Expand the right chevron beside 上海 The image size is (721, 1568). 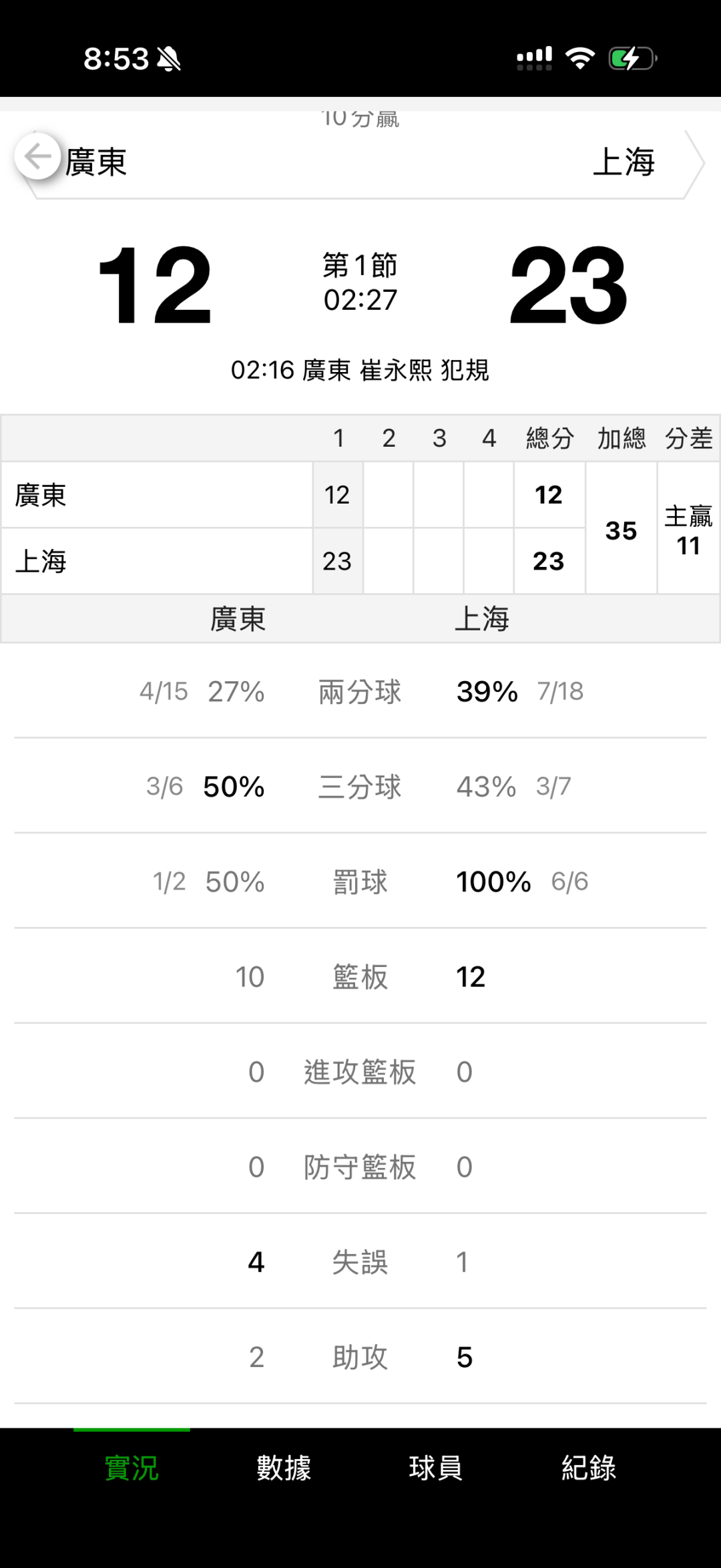(694, 163)
